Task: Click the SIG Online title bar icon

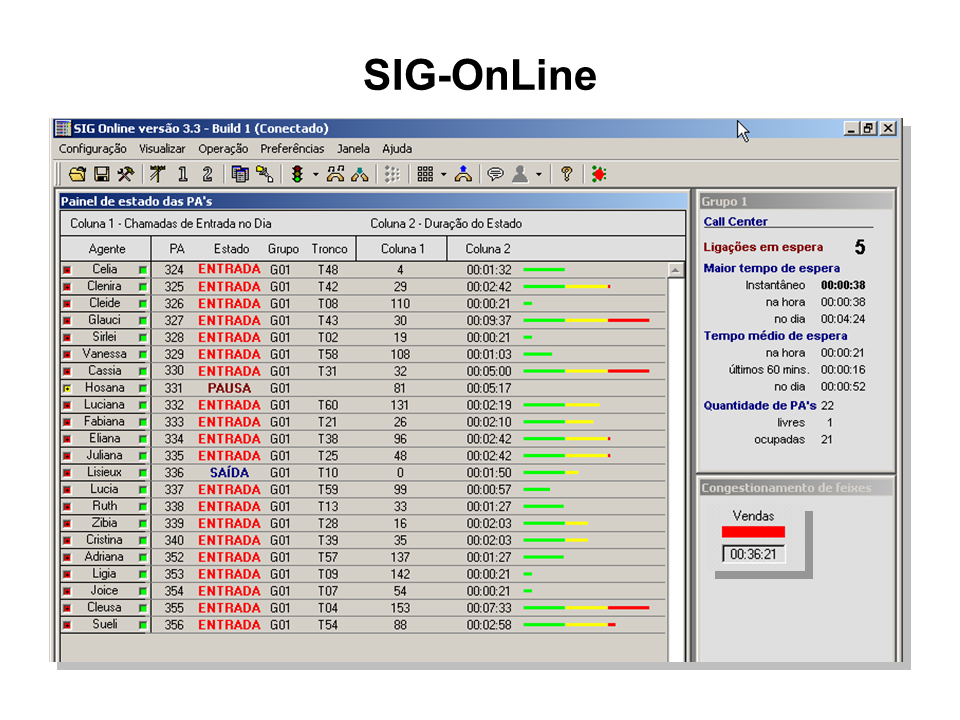Action: coord(62,128)
